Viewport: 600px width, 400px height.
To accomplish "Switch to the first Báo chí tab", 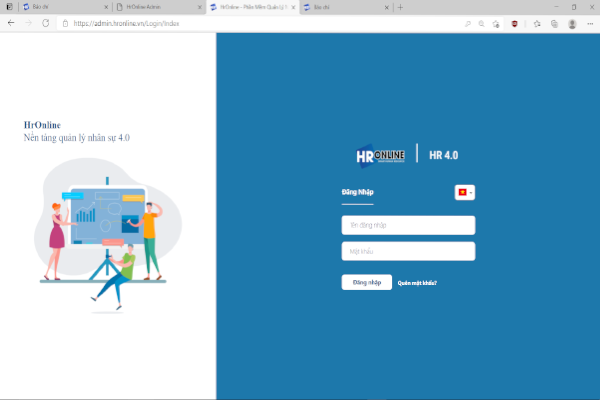I will [65, 7].
